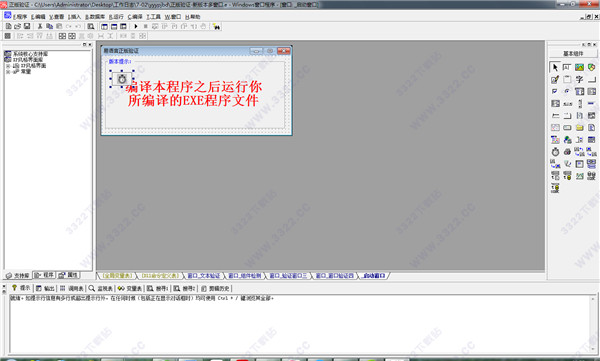Screen dimensions: 600x361
Task: Open the 帮助 (Help) menu
Action: click(192, 17)
